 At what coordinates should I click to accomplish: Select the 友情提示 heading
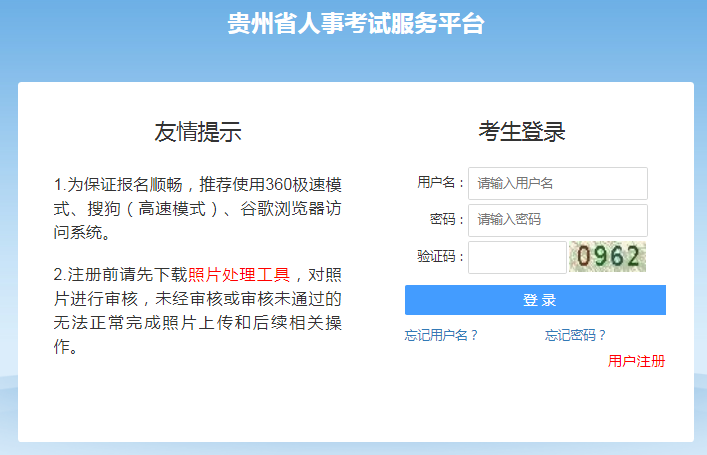[198, 131]
